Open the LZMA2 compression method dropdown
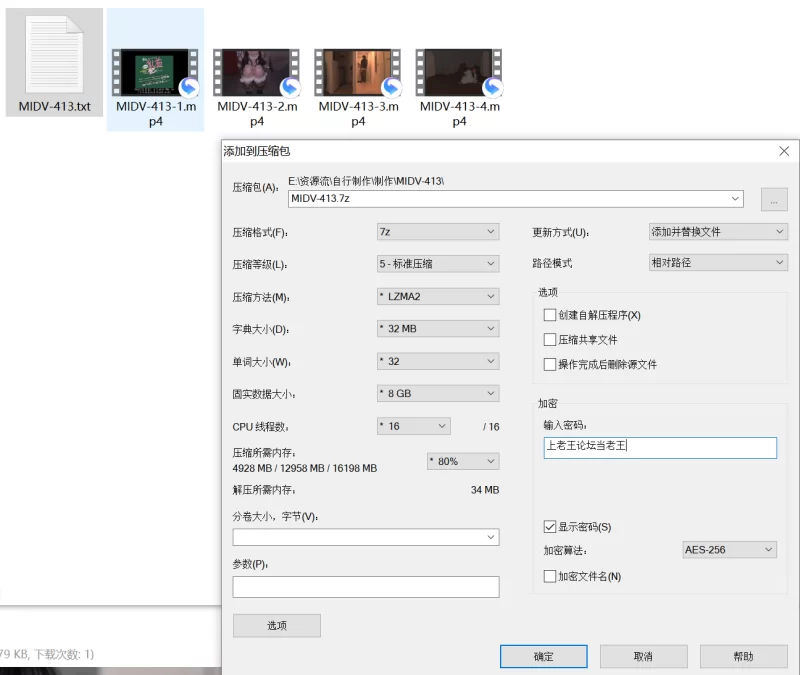 point(438,296)
